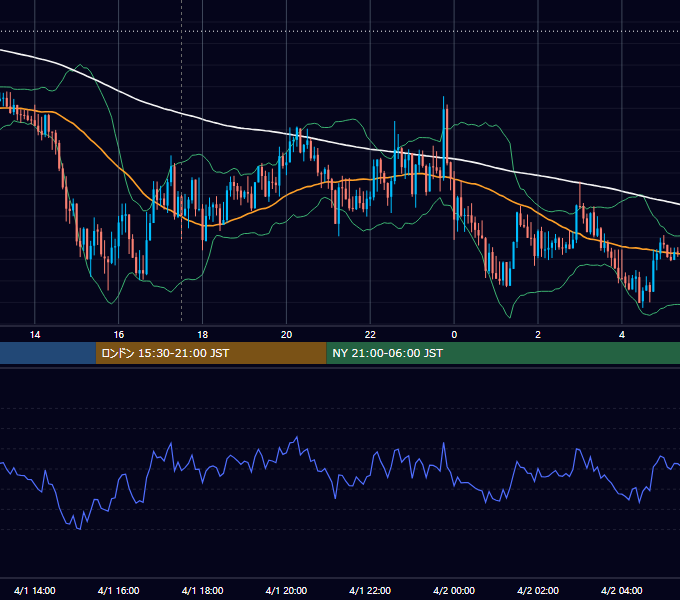680x600 pixels.
Task: Click the NY 21:00-06:00 JST session bar
Action: pyautogui.click(x=503, y=353)
